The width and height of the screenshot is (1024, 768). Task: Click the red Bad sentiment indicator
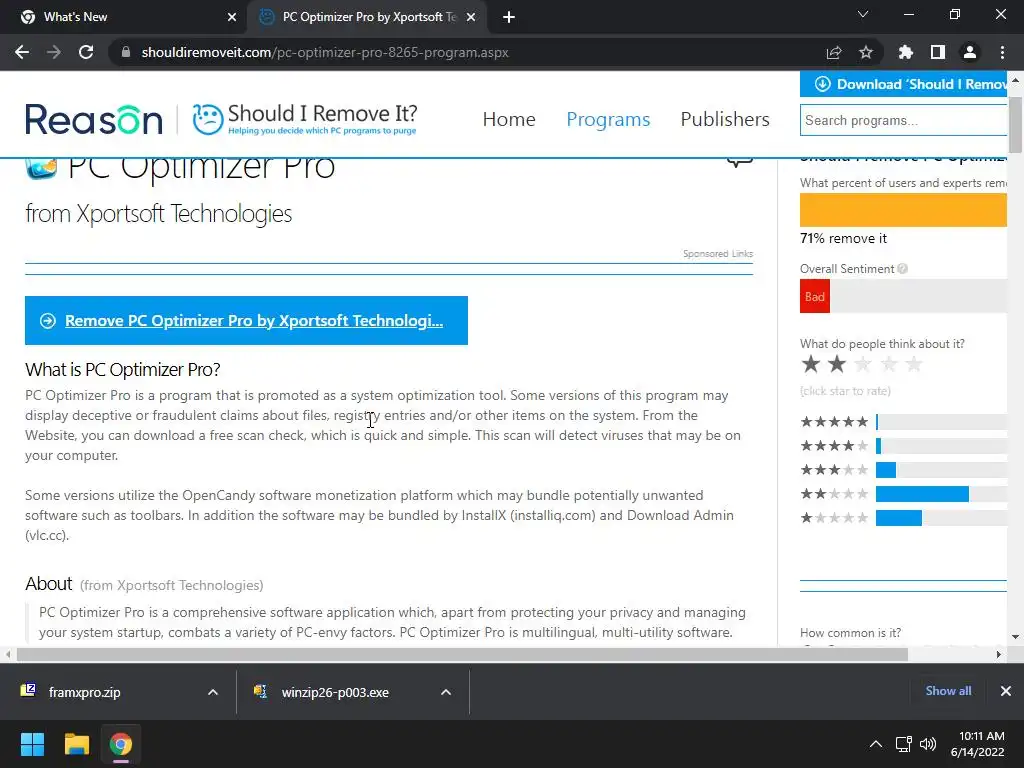814,296
